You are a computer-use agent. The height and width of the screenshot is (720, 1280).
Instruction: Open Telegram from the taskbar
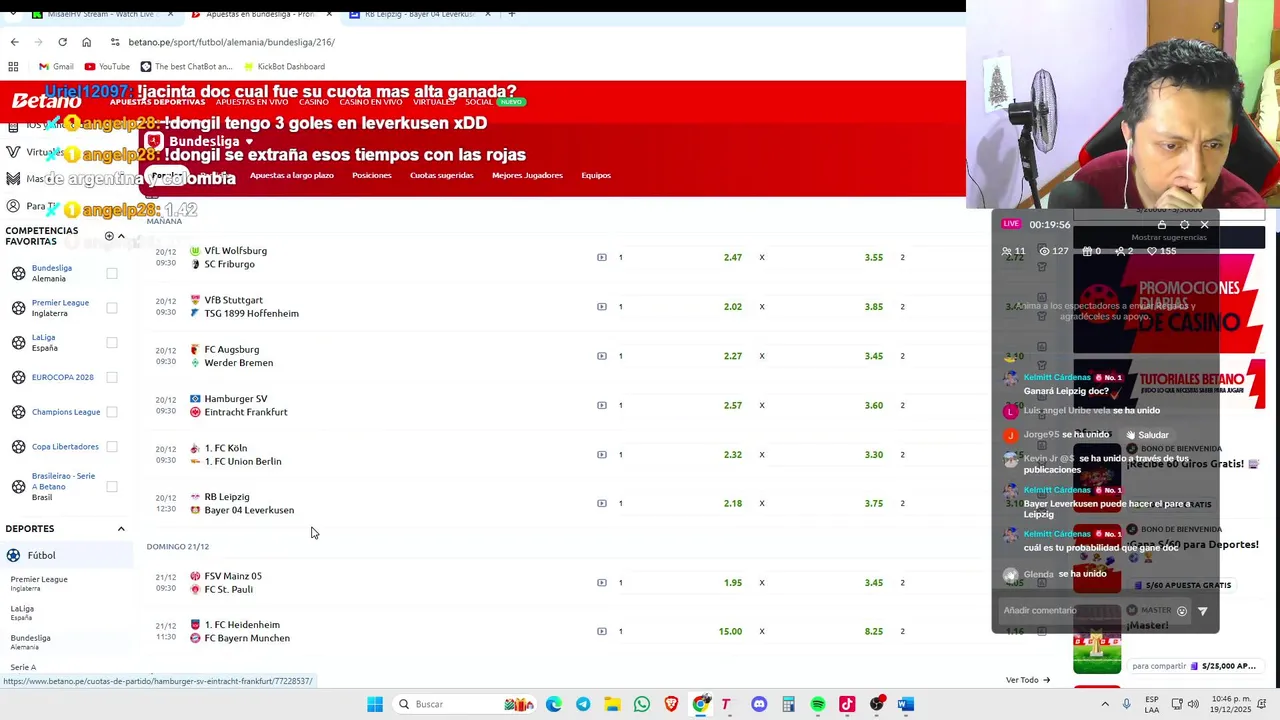(583, 704)
